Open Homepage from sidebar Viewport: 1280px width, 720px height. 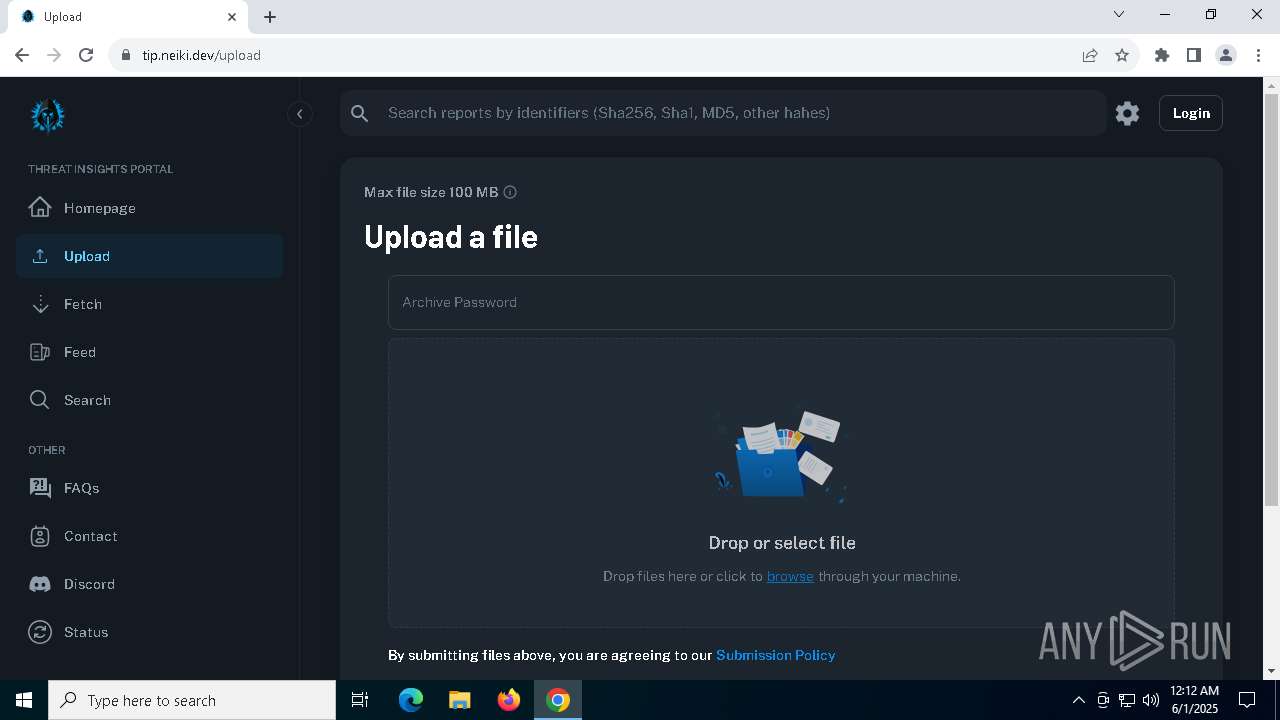coord(149,208)
